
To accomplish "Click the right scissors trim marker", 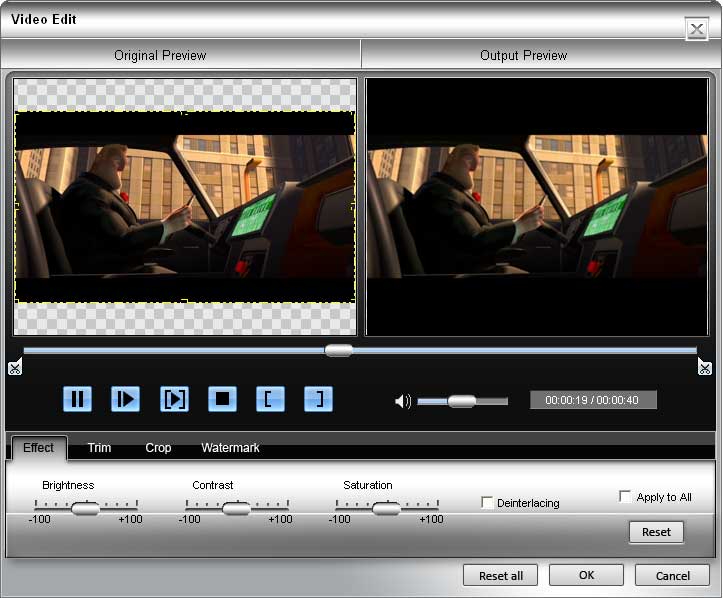I will tap(704, 367).
